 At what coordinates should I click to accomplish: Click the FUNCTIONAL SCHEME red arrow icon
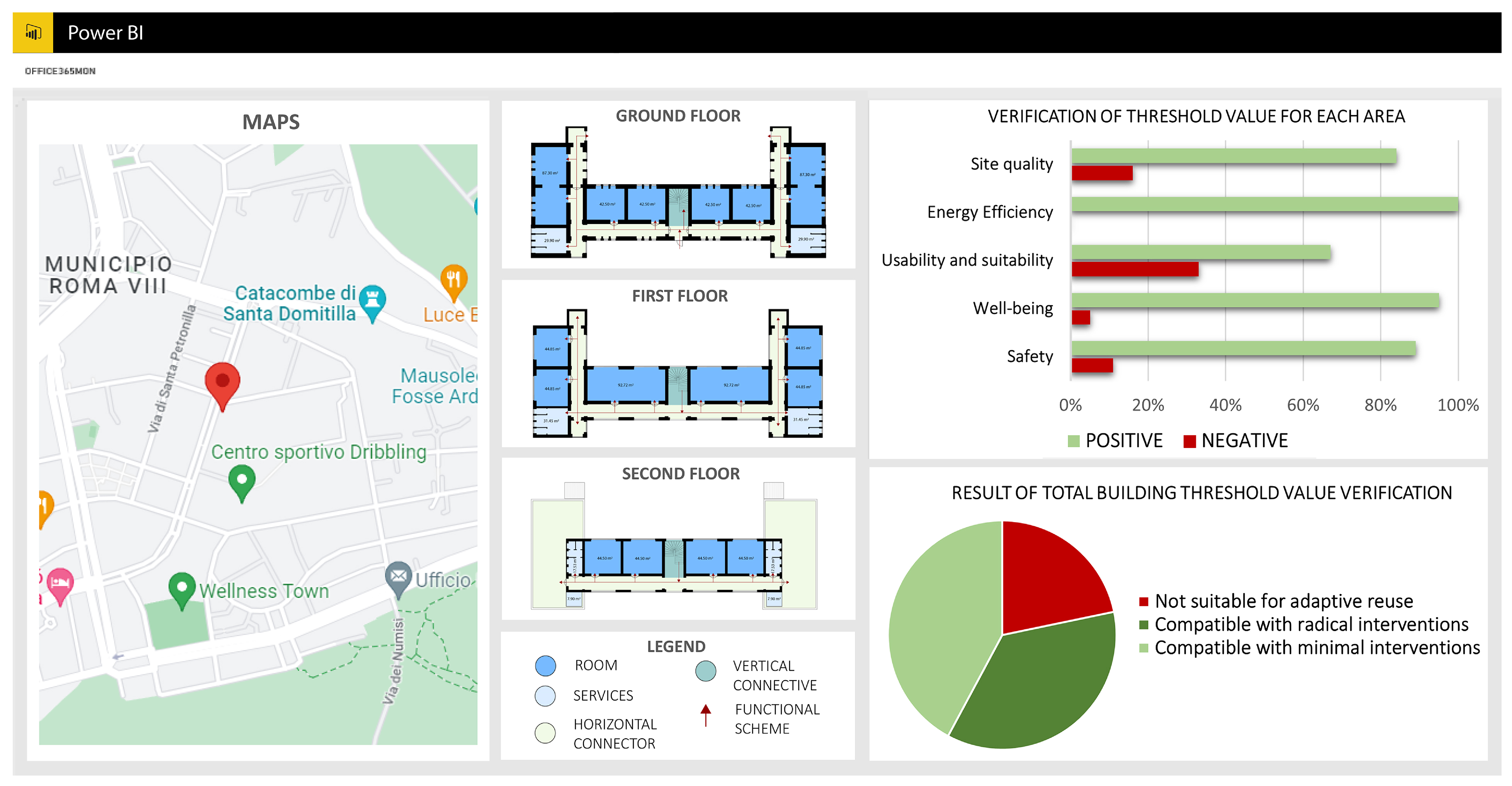point(706,715)
